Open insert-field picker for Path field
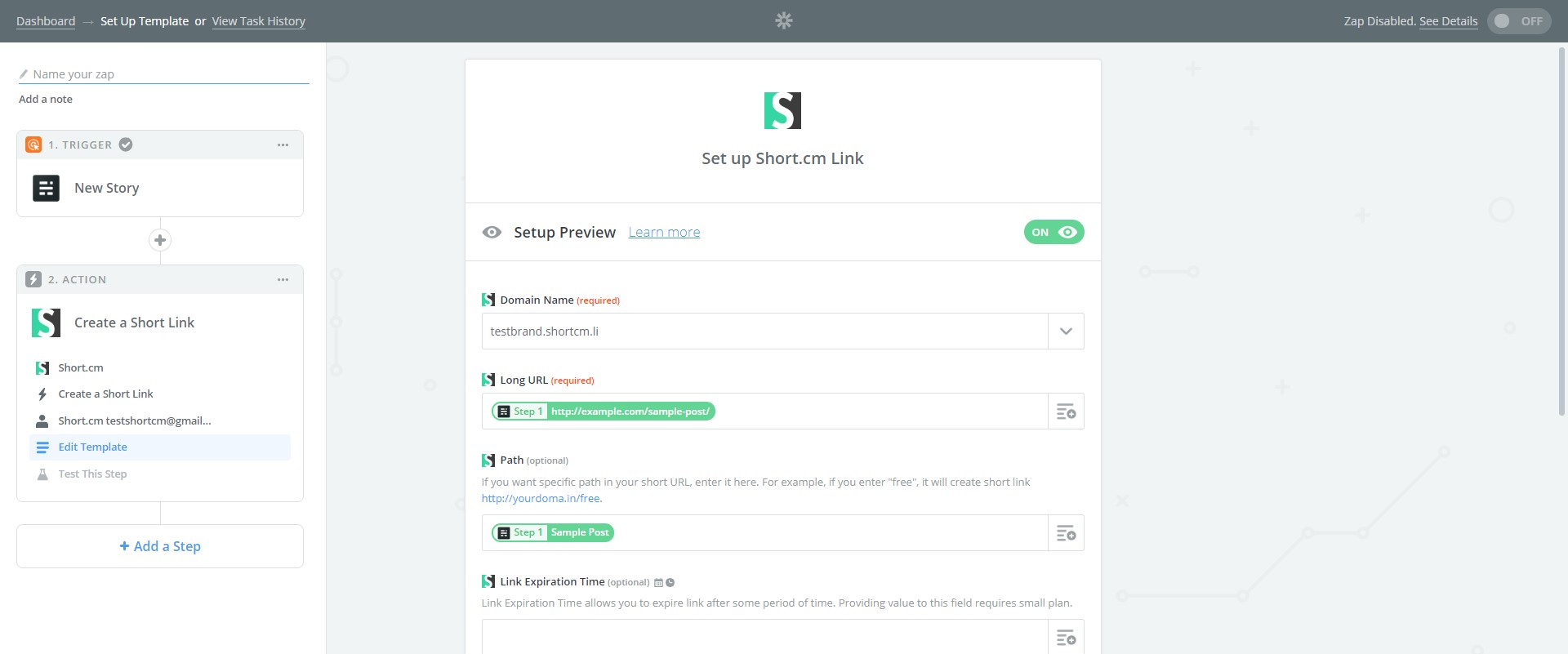 pos(1066,533)
